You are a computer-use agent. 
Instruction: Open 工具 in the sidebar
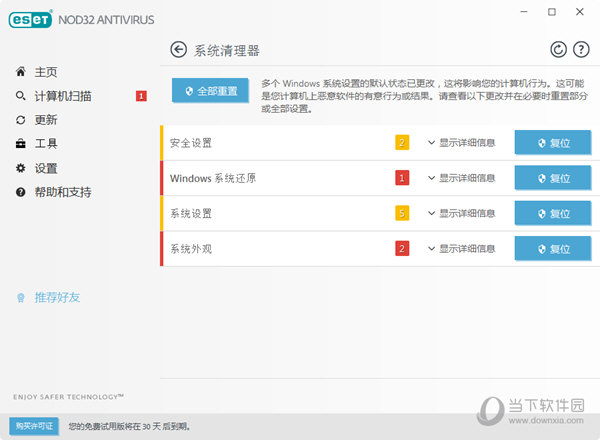tap(46, 144)
